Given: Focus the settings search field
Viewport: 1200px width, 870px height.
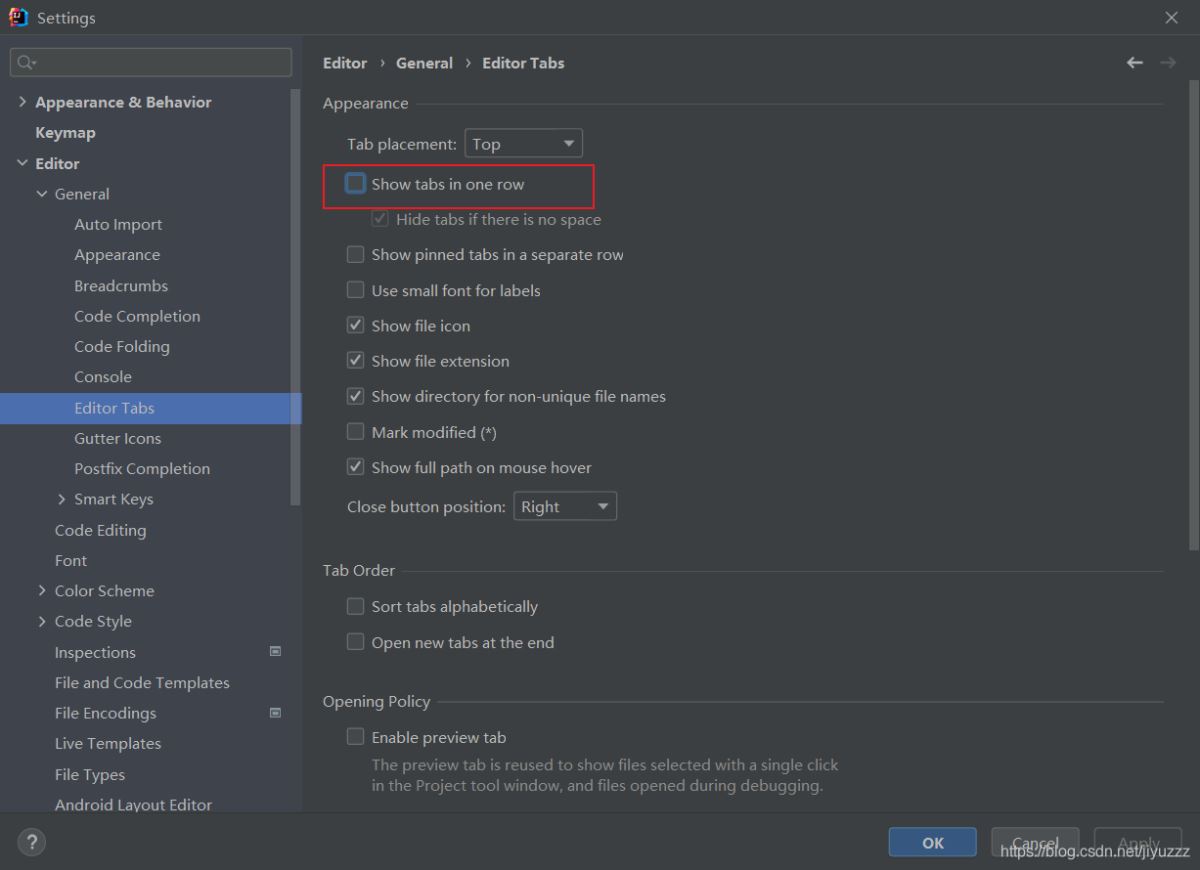Looking at the screenshot, I should [160, 62].
